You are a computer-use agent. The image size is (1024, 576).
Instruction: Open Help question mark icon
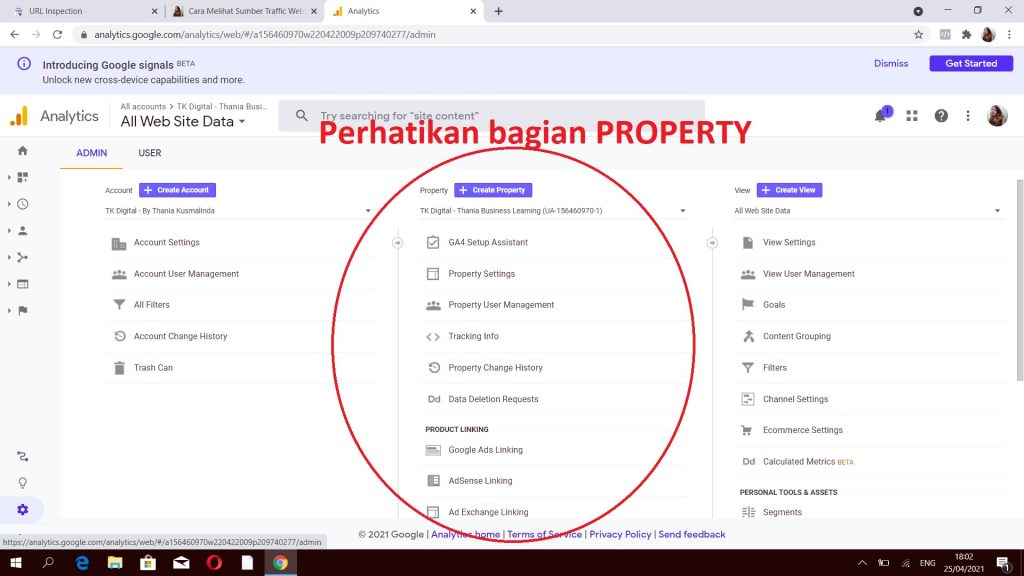point(941,116)
